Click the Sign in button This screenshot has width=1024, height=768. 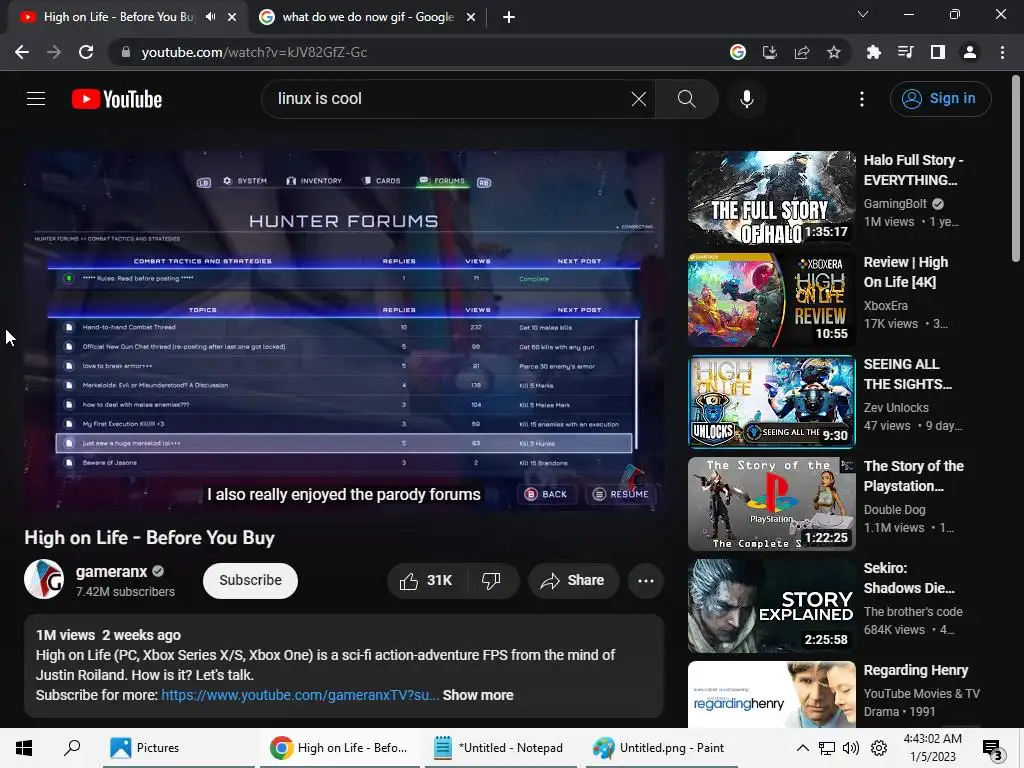[940, 99]
